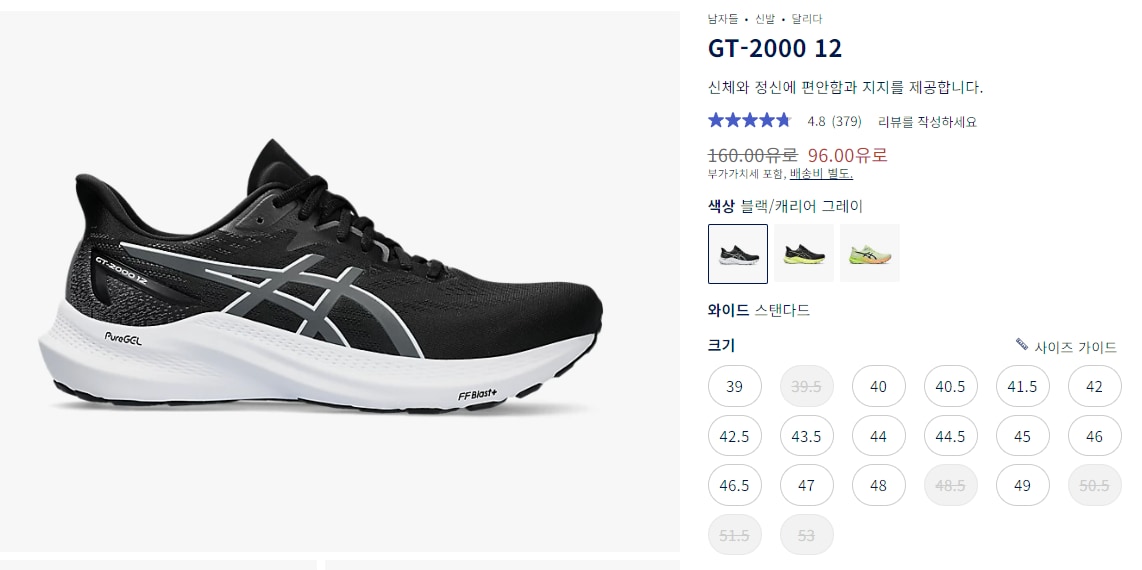
Task: Choose the black and neon yellow shoe color
Action: (x=804, y=253)
